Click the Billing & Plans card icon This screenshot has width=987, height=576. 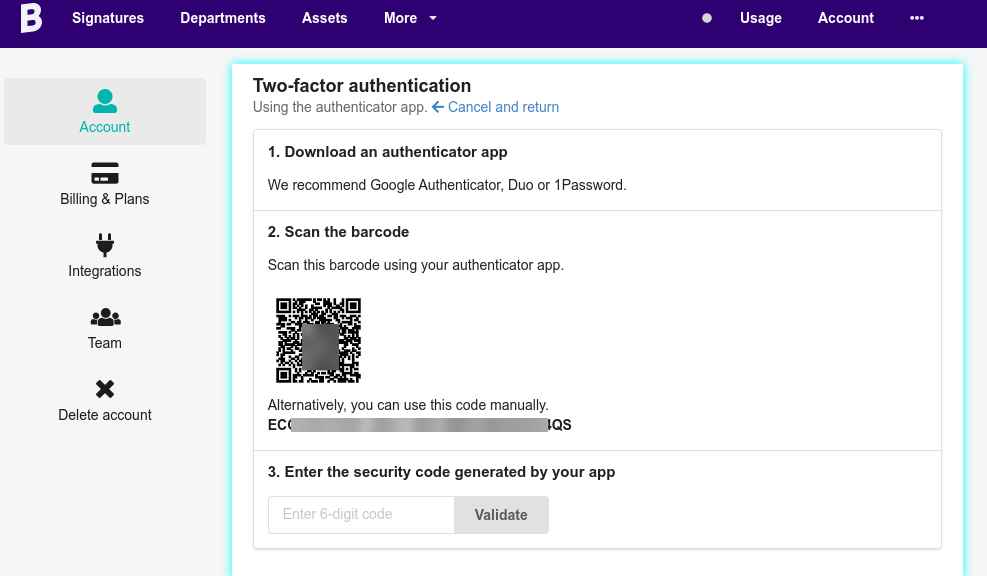tap(104, 173)
